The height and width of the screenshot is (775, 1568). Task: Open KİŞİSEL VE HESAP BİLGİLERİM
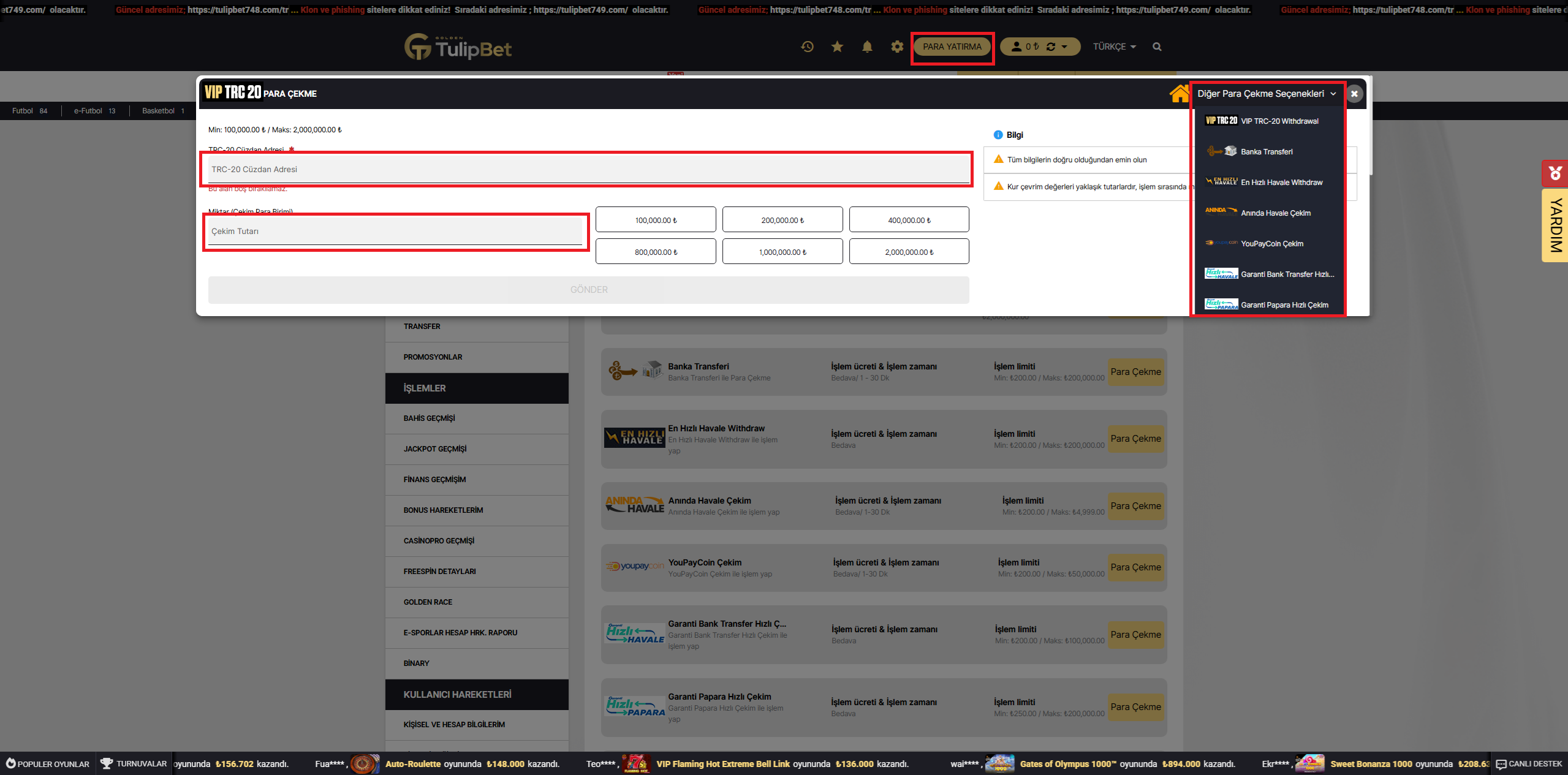tap(477, 725)
